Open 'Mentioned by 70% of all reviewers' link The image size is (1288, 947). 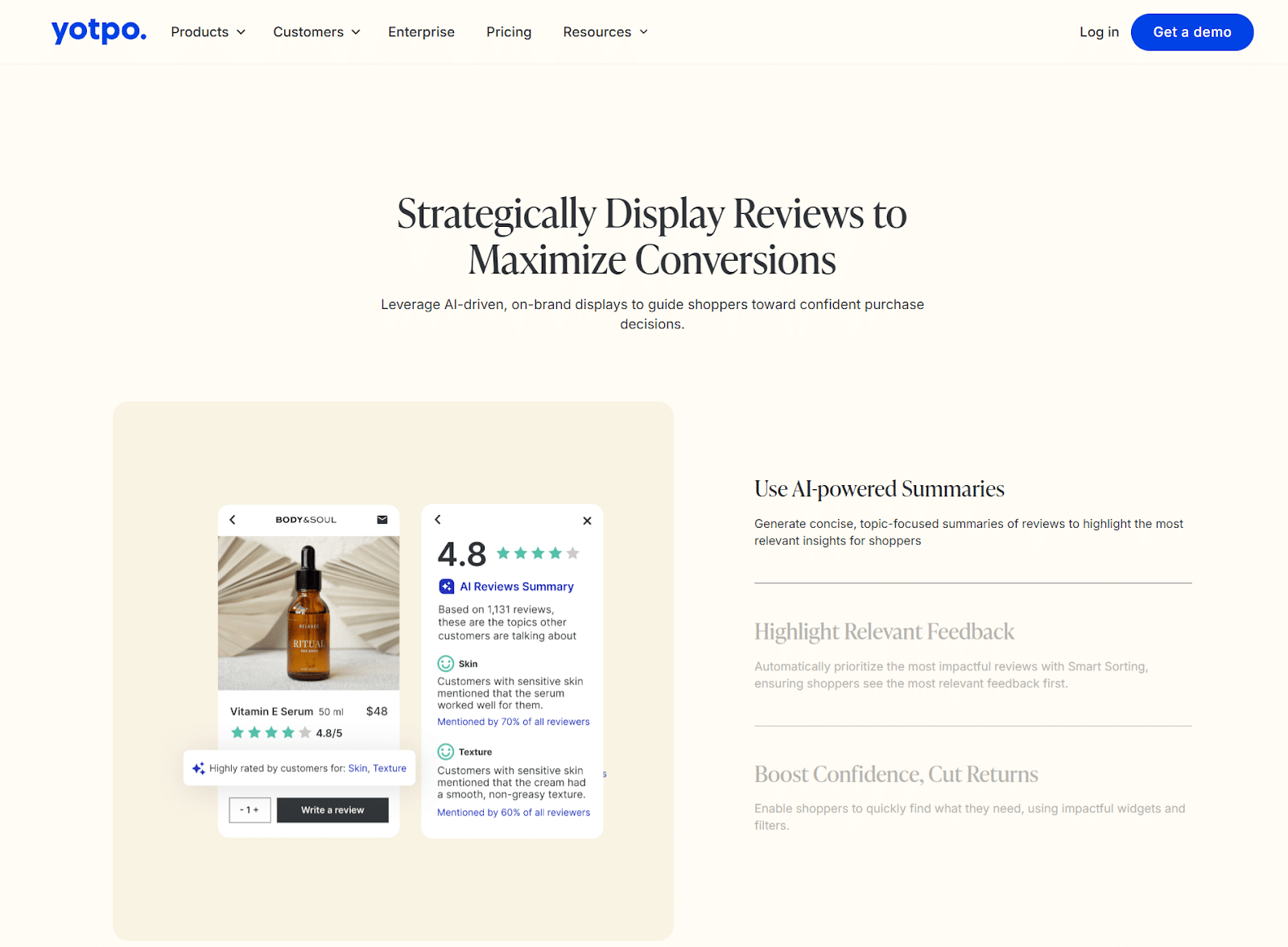514,722
